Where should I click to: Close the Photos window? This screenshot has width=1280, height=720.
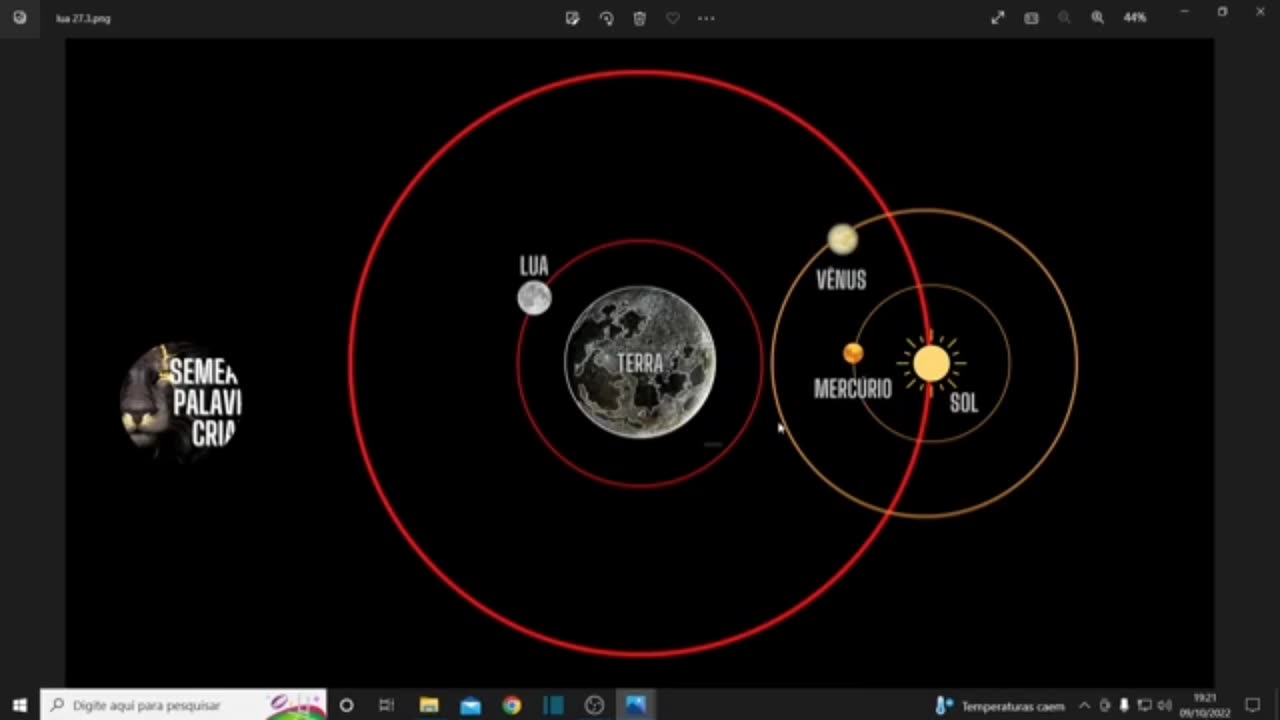(1260, 12)
